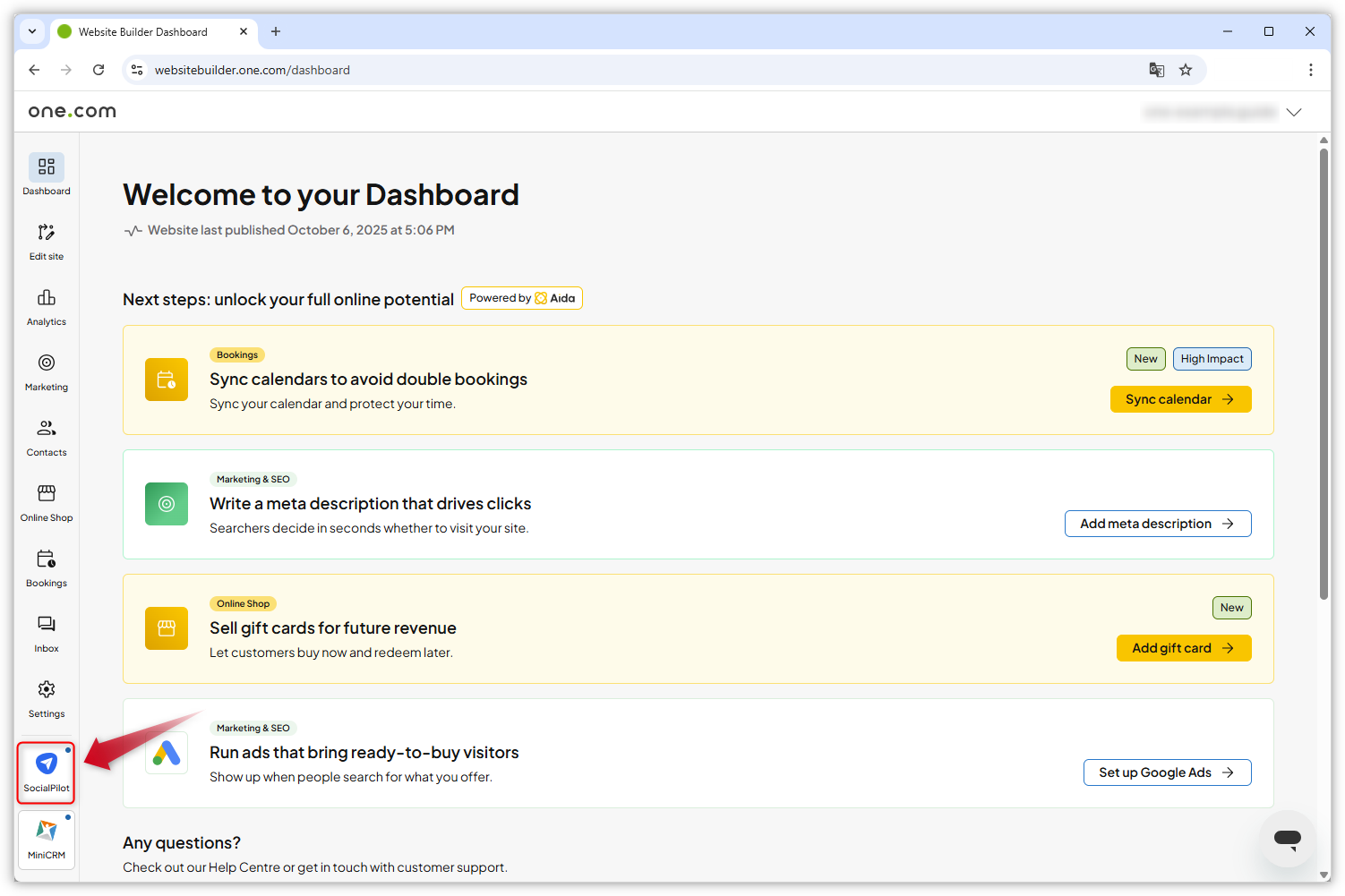Screen dimensions: 1345x896
Task: Click Set up Google Ads
Action: tap(1167, 772)
